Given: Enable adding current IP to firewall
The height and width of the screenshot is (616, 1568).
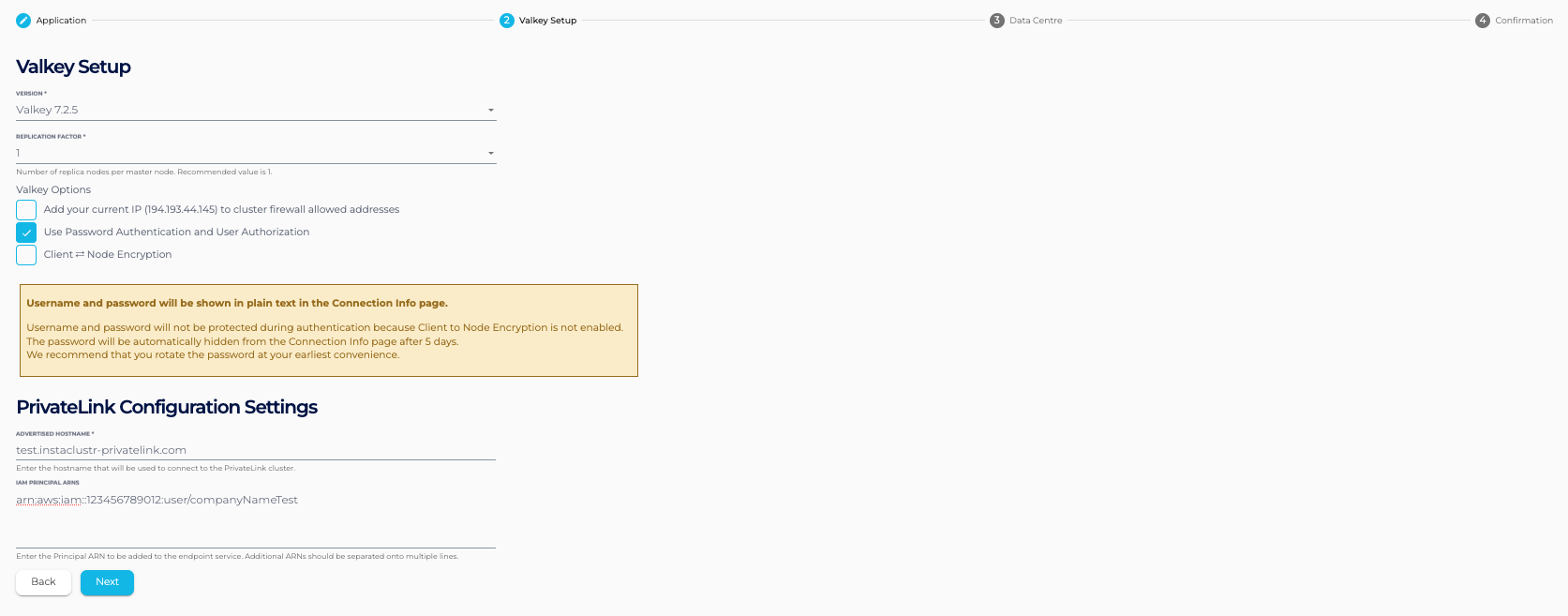Looking at the screenshot, I should (26, 210).
